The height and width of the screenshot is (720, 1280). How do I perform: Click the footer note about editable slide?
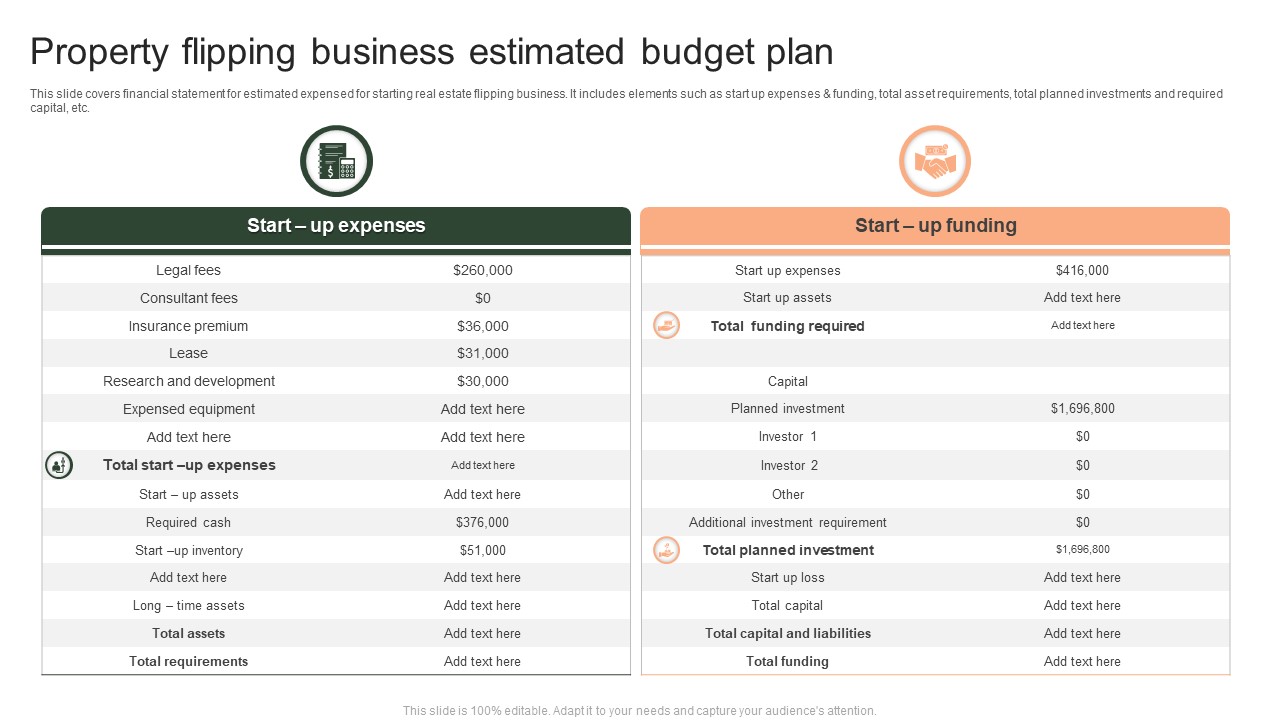tap(640, 711)
